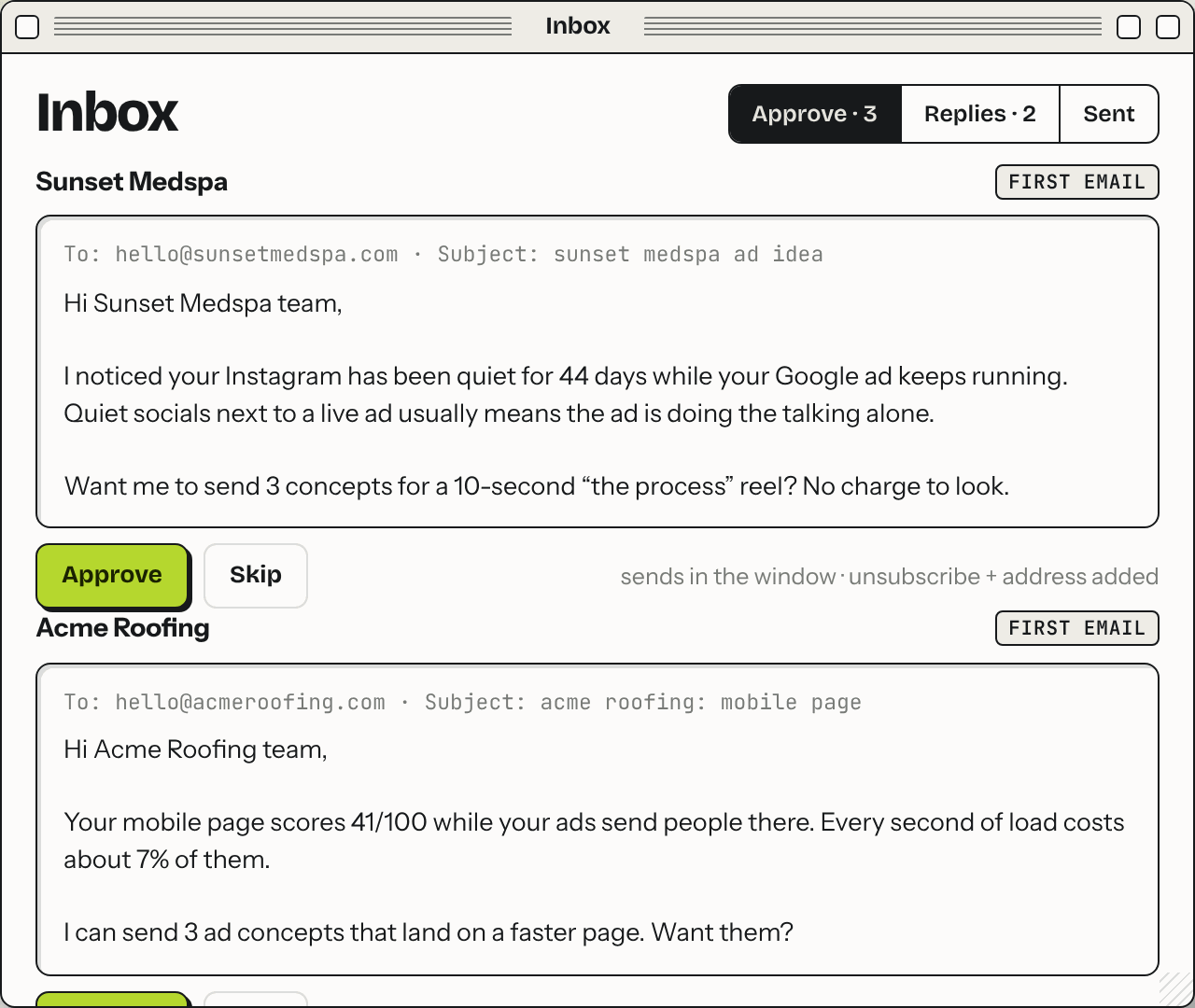Image resolution: width=1195 pixels, height=1008 pixels.
Task: Click the rightmost square control in the title bar
Action: [1168, 27]
